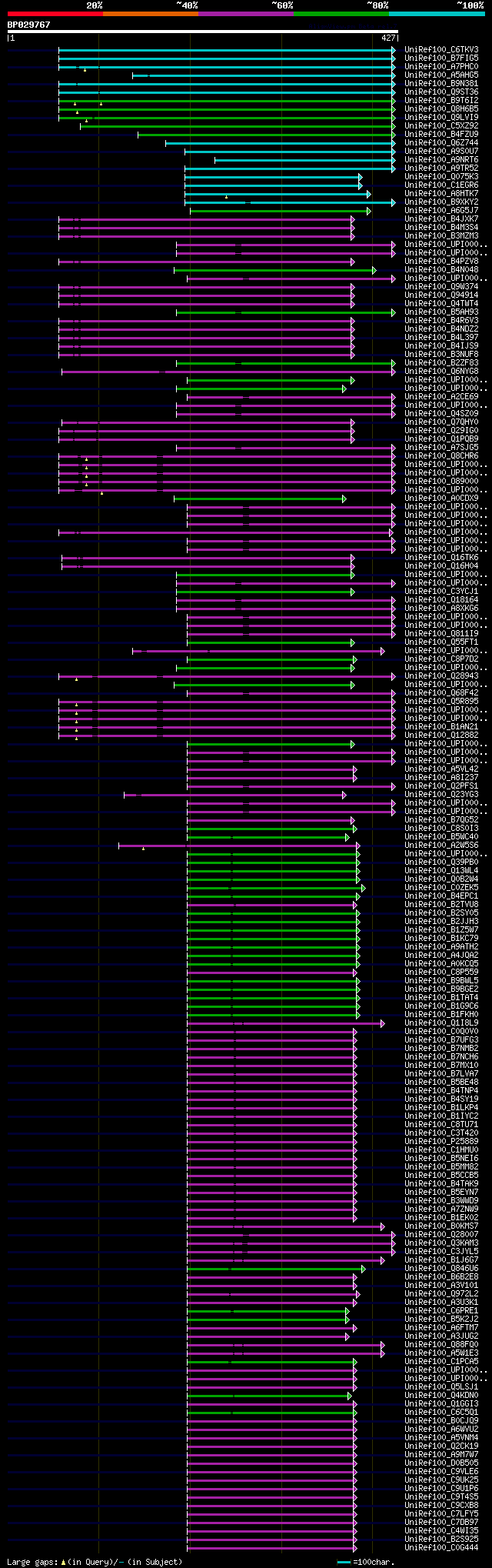The width and height of the screenshot is (492, 1568).
Task: Select label UniRef100_B9XKY2
Action: pyautogui.click(x=441, y=202)
